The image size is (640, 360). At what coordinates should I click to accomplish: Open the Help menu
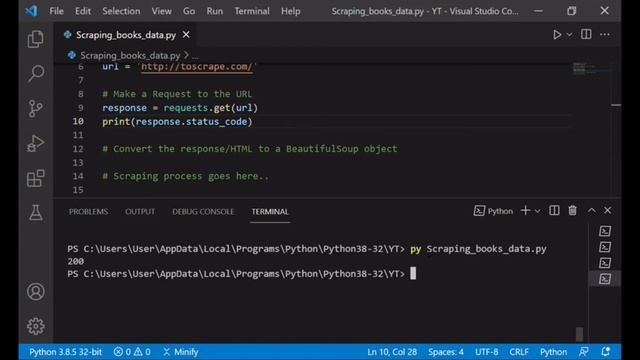coord(291,11)
